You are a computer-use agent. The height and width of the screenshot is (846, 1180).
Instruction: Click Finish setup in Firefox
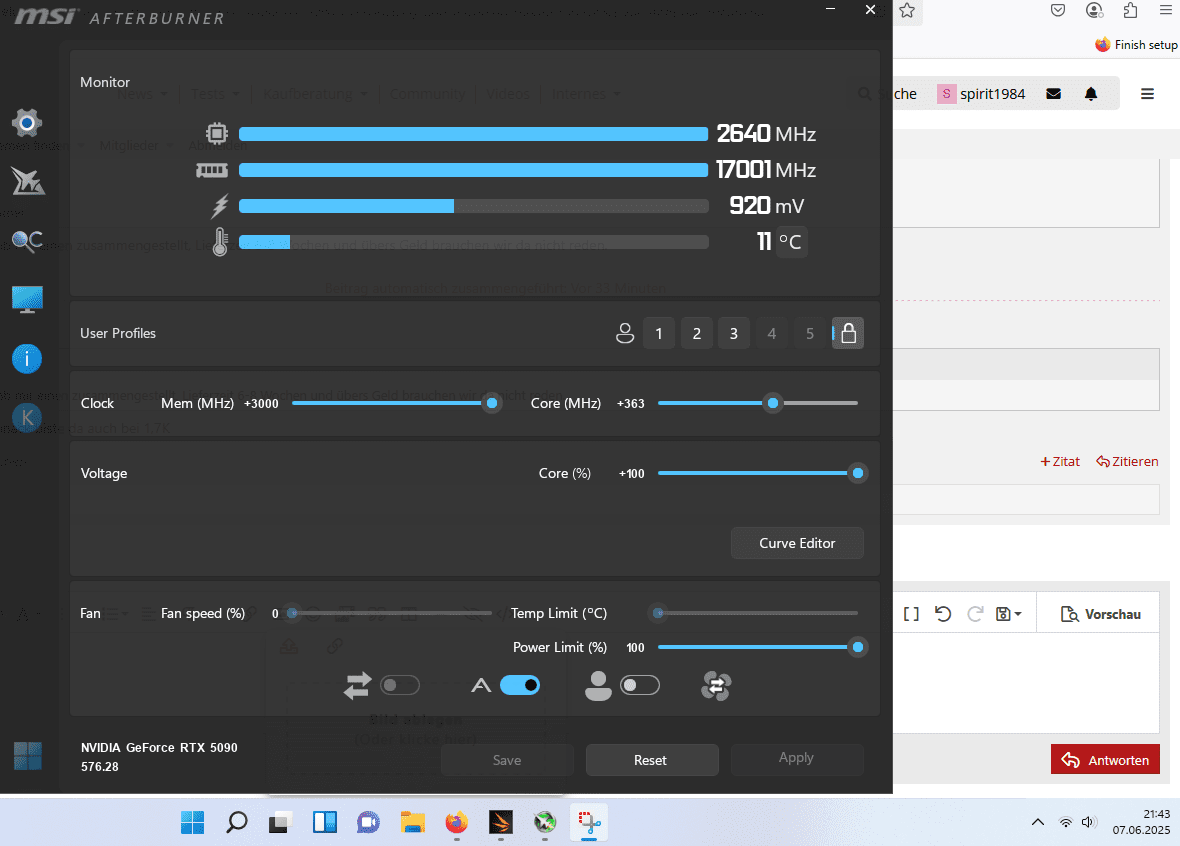click(x=1136, y=45)
